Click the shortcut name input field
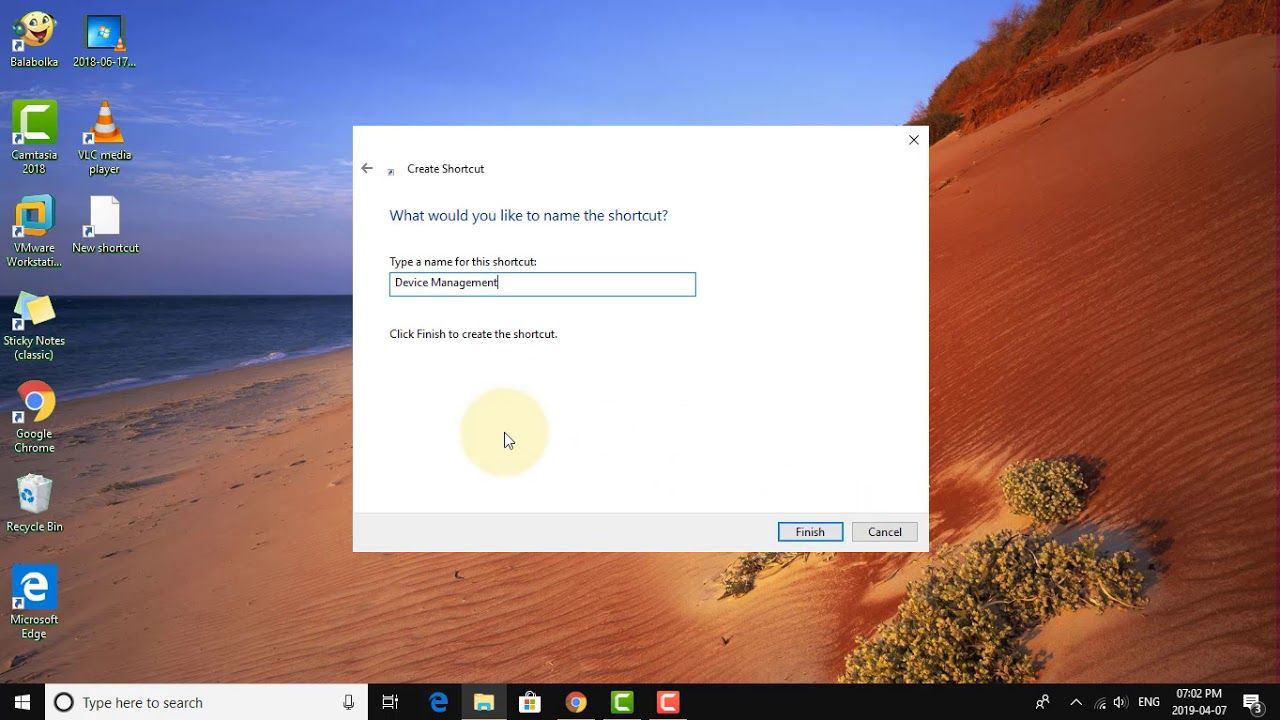The height and width of the screenshot is (720, 1280). [x=542, y=283]
